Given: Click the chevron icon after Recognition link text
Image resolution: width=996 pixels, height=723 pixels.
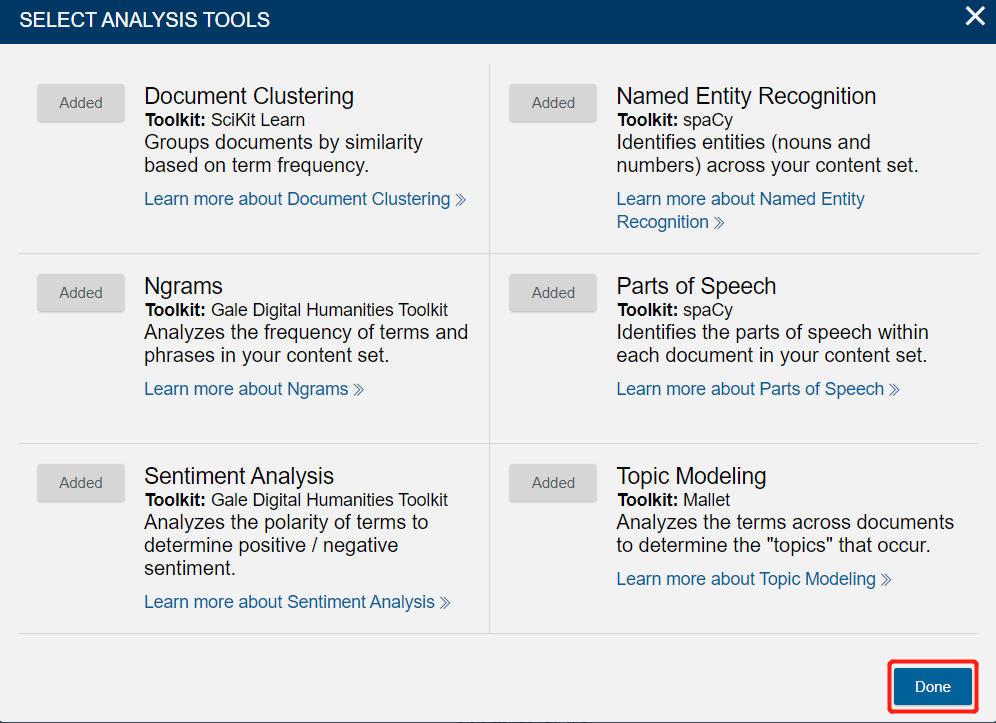Looking at the screenshot, I should tap(719, 223).
